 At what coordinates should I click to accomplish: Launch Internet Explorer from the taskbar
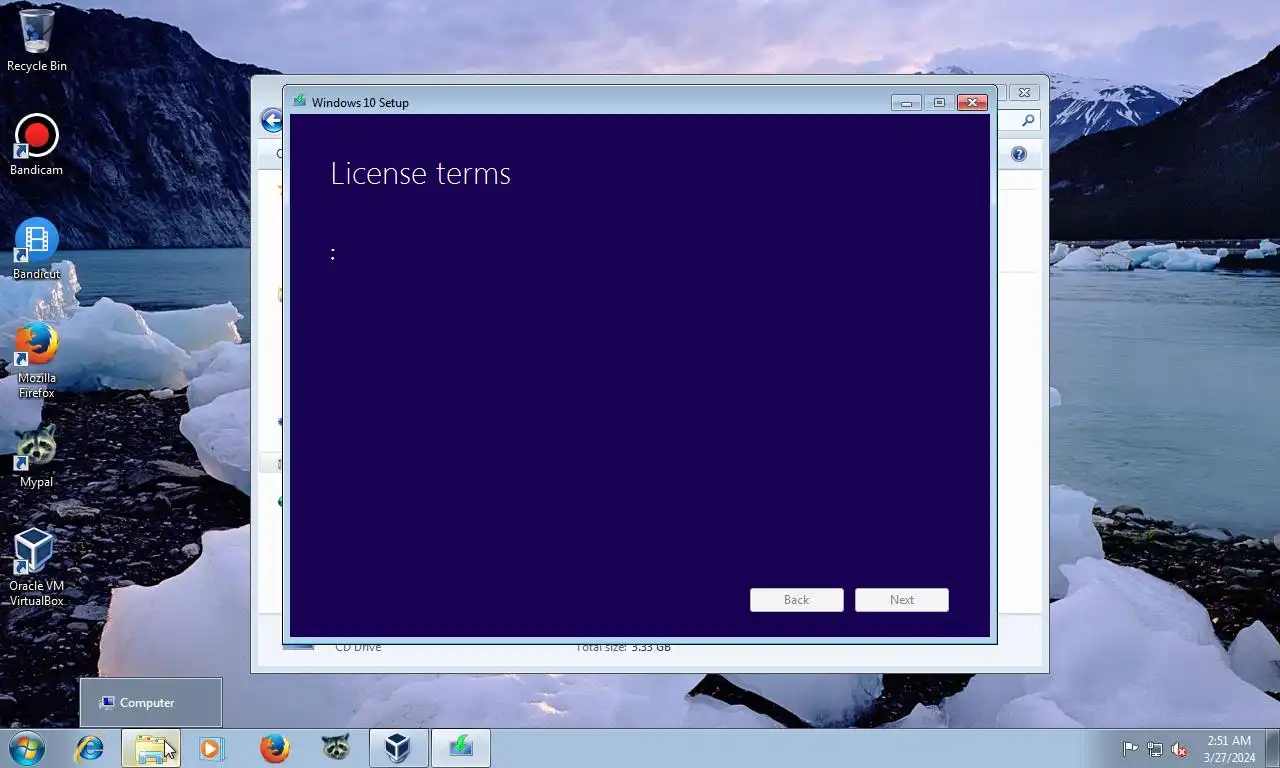coord(90,748)
